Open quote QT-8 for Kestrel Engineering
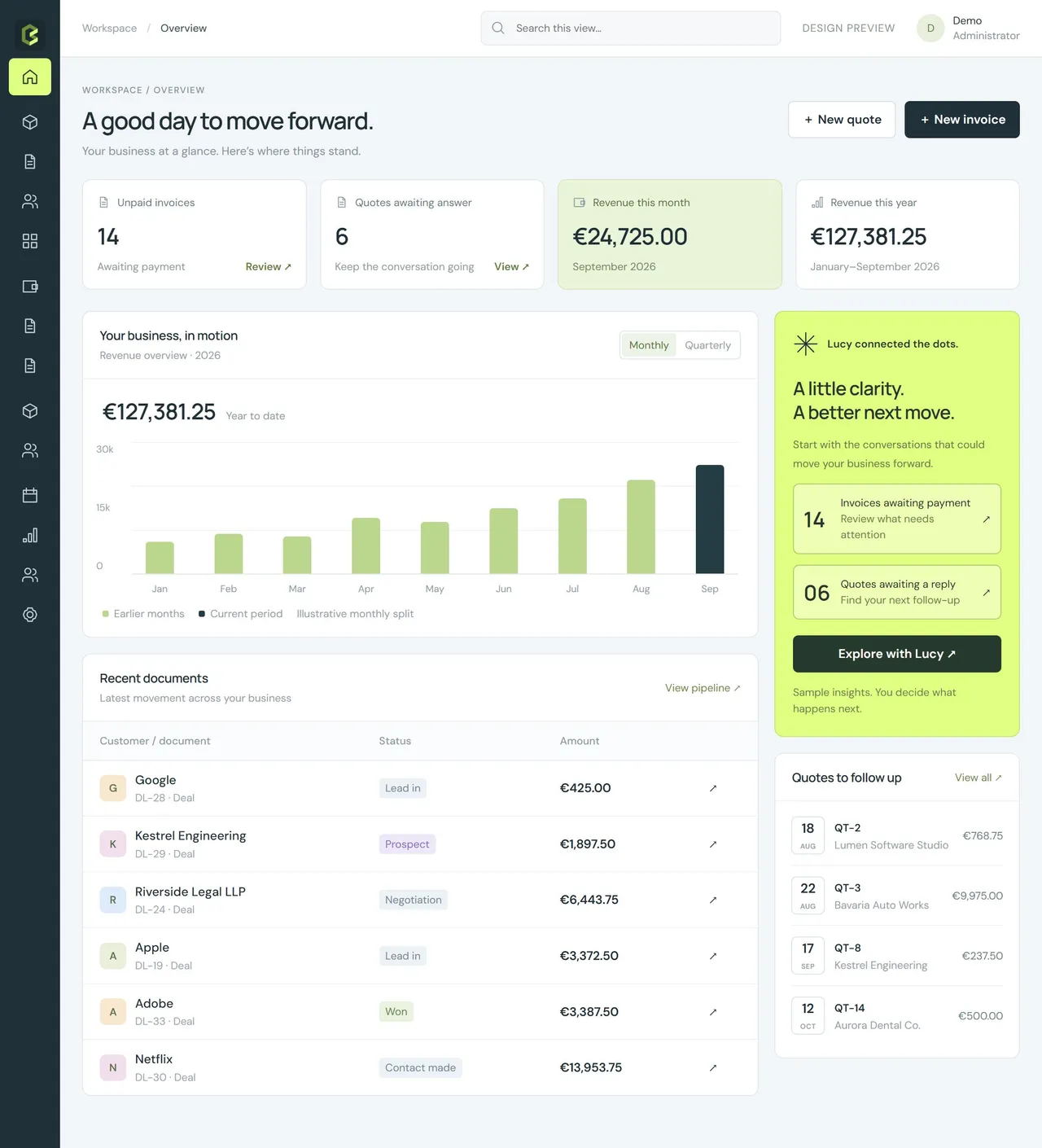 (x=897, y=956)
